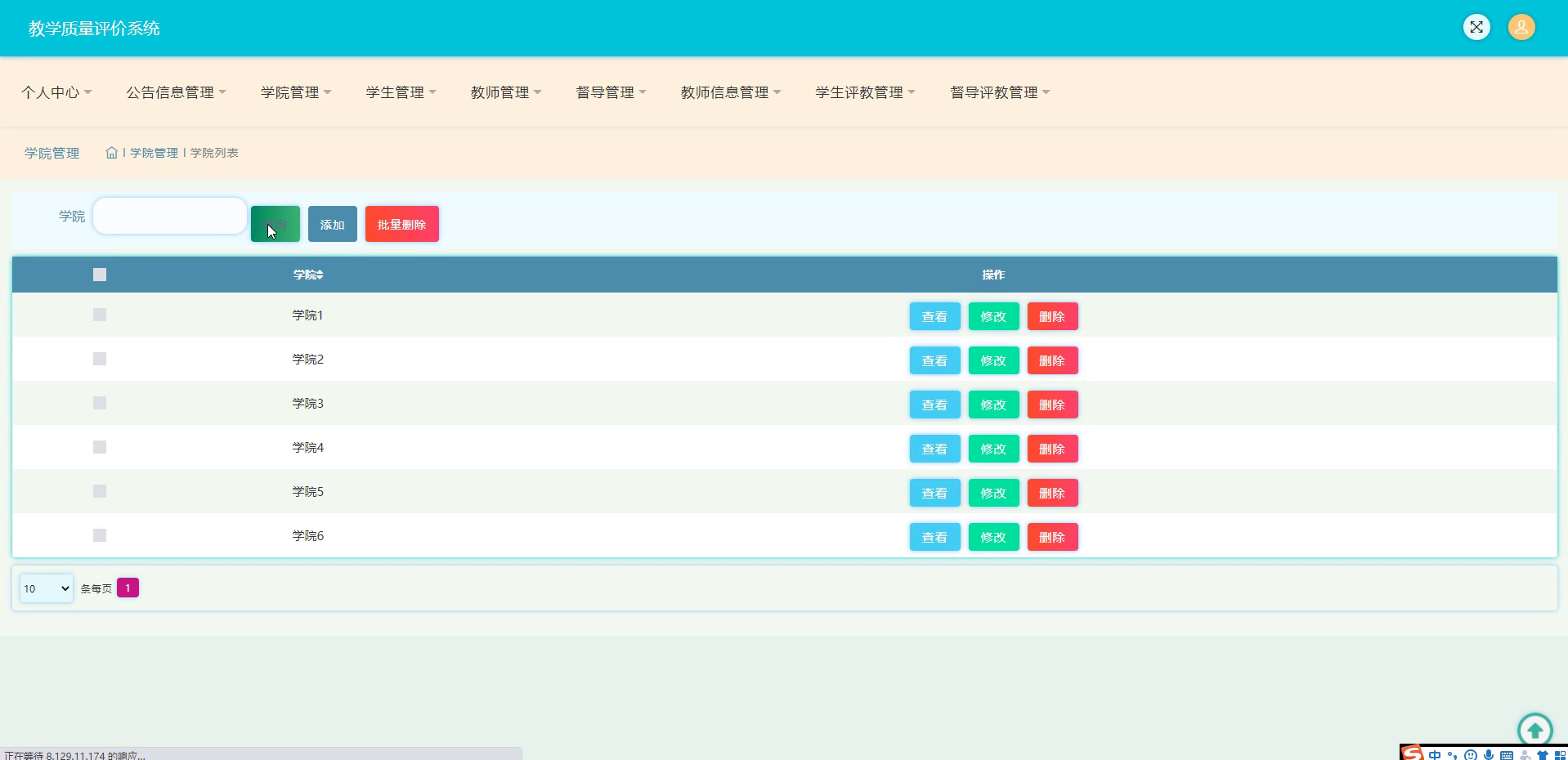Click the home icon in breadcrumb
The width and height of the screenshot is (1568, 760).
pyautogui.click(x=112, y=153)
